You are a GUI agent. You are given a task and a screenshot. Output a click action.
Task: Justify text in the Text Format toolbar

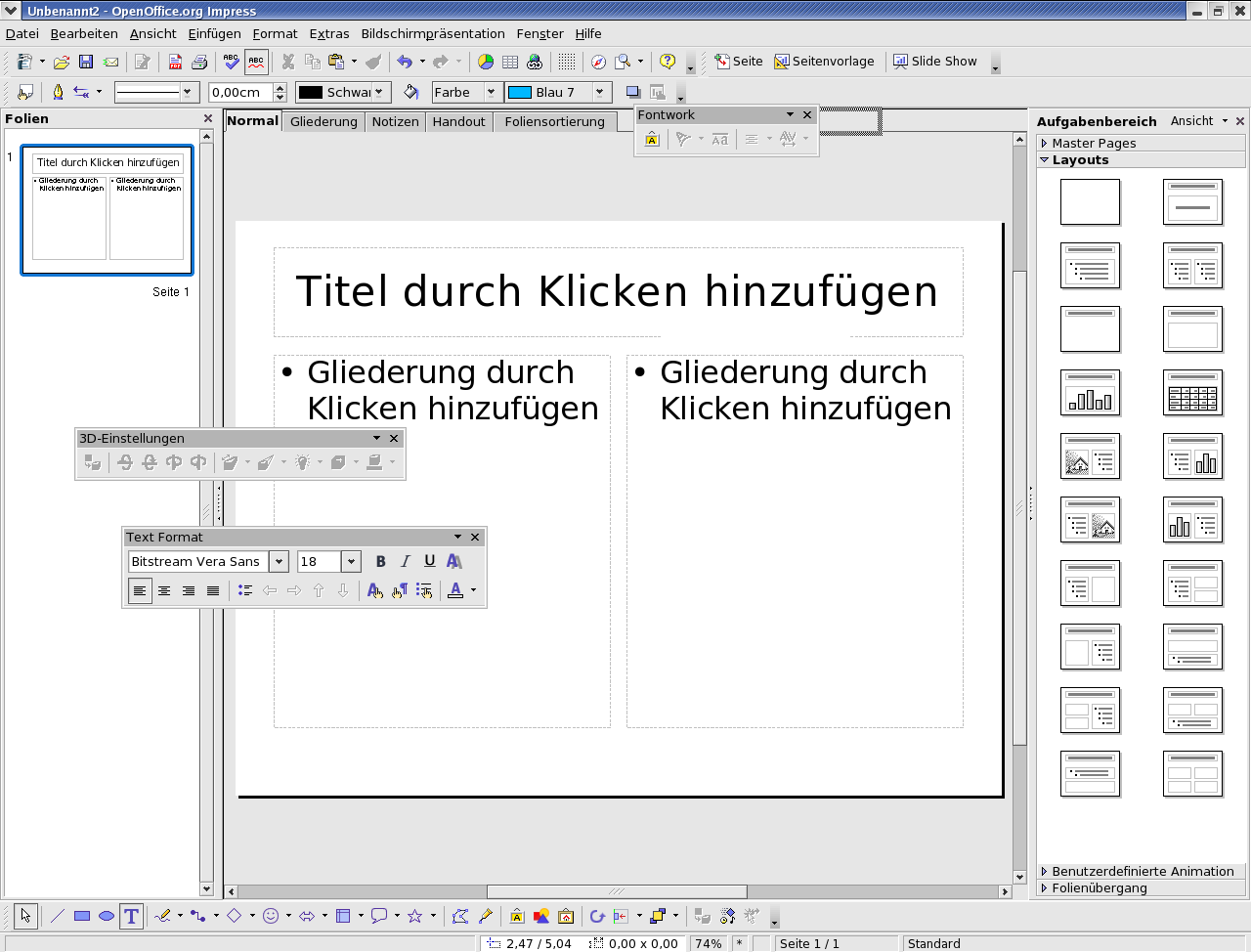213,590
